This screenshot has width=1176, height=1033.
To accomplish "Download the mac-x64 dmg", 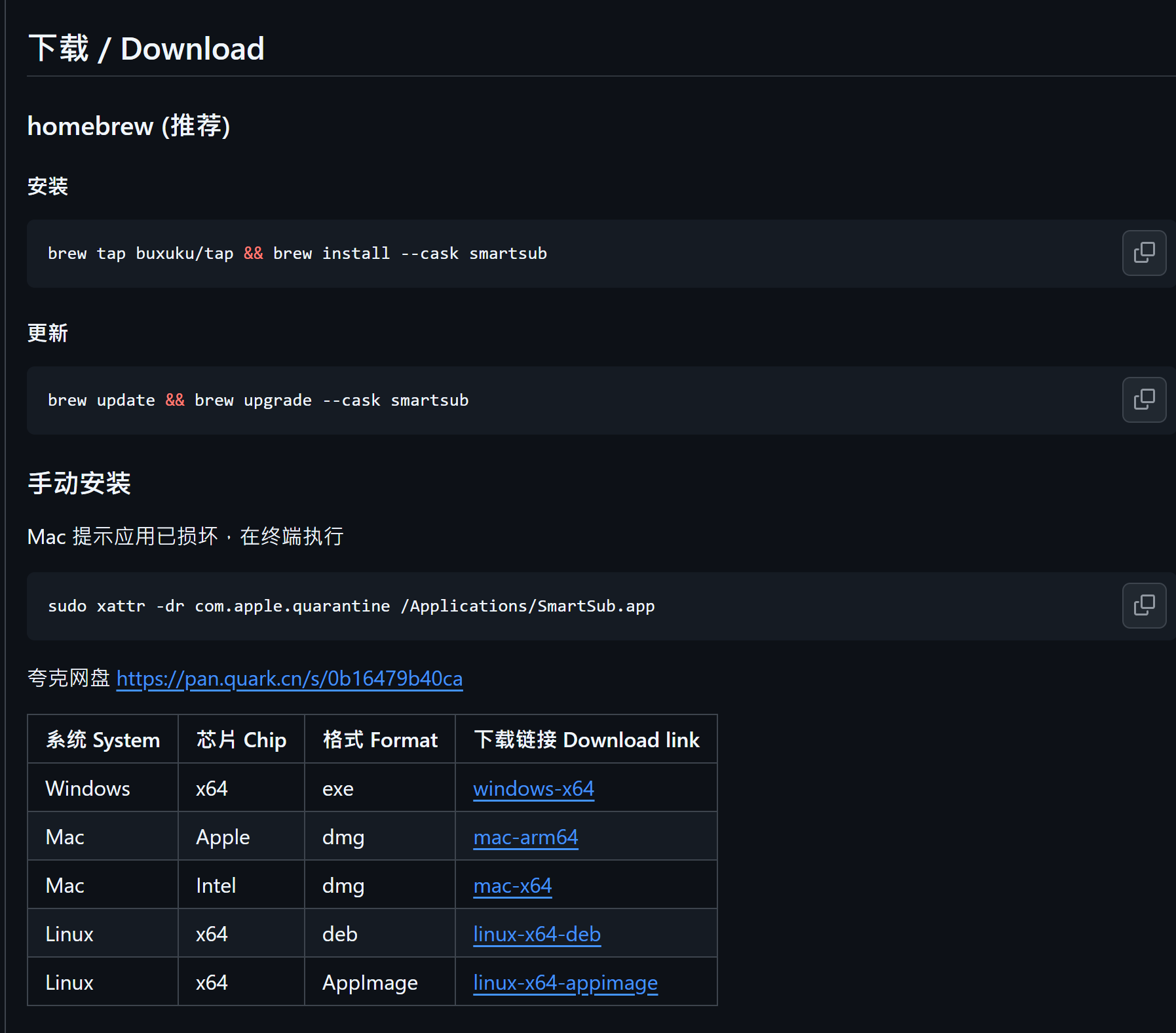I will 512,886.
